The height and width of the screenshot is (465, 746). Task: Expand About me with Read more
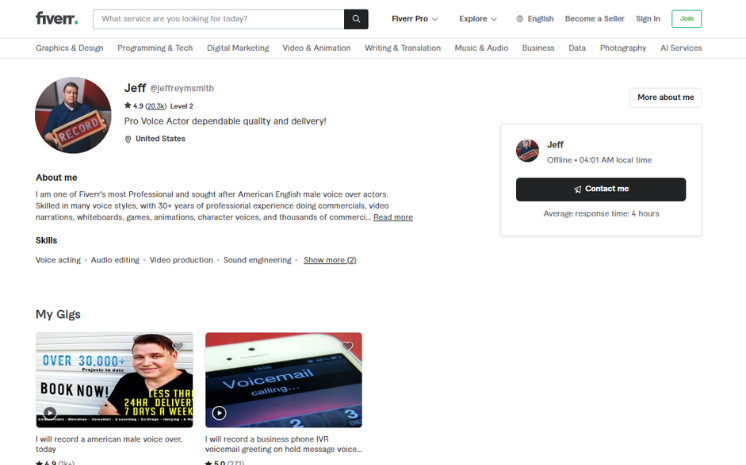[x=393, y=217]
